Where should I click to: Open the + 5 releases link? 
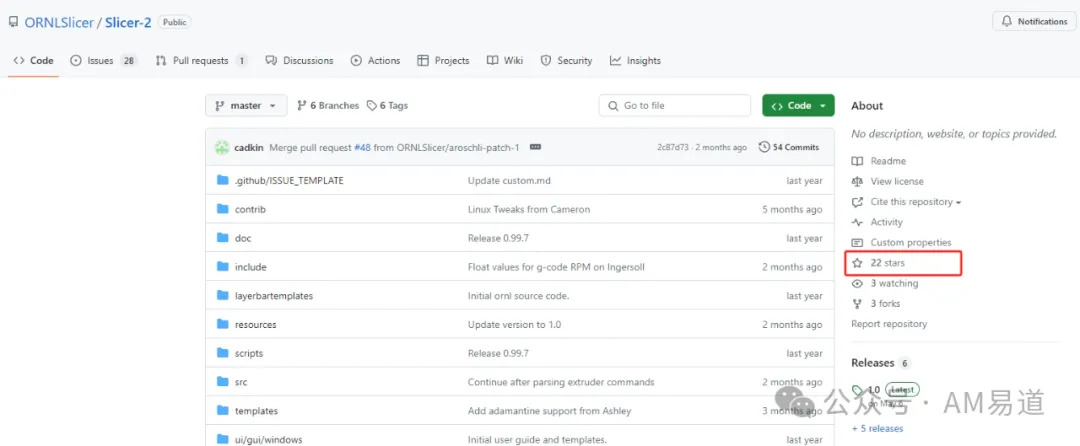[877, 428]
